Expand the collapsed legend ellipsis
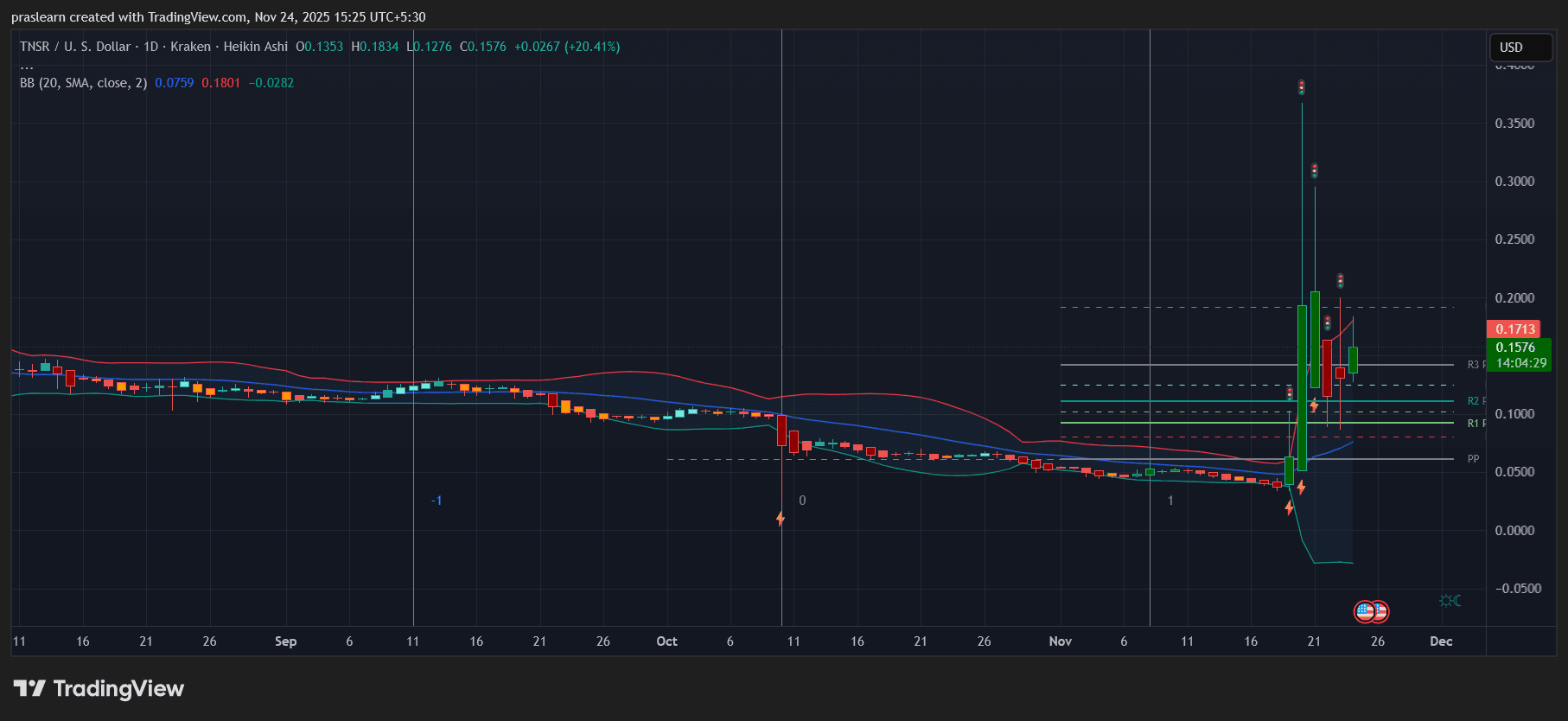Image resolution: width=1568 pixels, height=721 pixels. click(x=27, y=66)
